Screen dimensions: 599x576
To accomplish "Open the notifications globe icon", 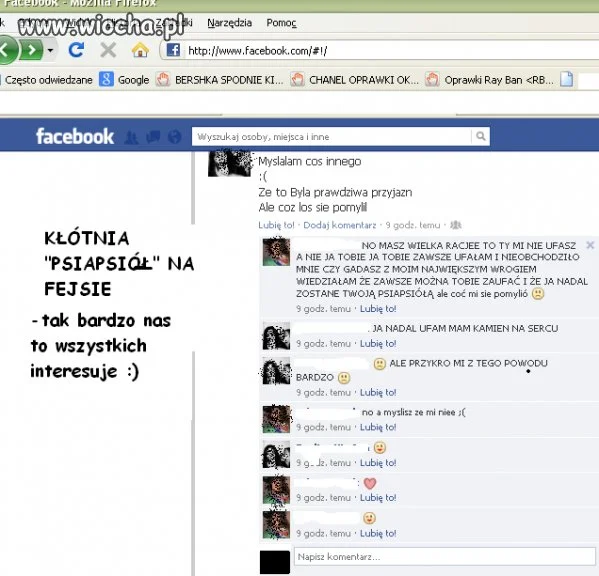I will (175, 137).
